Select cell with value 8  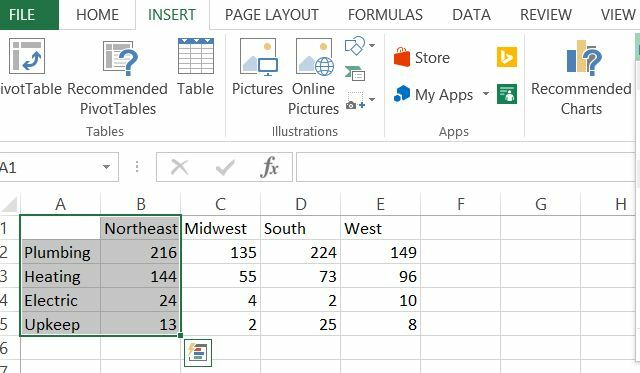coord(380,324)
